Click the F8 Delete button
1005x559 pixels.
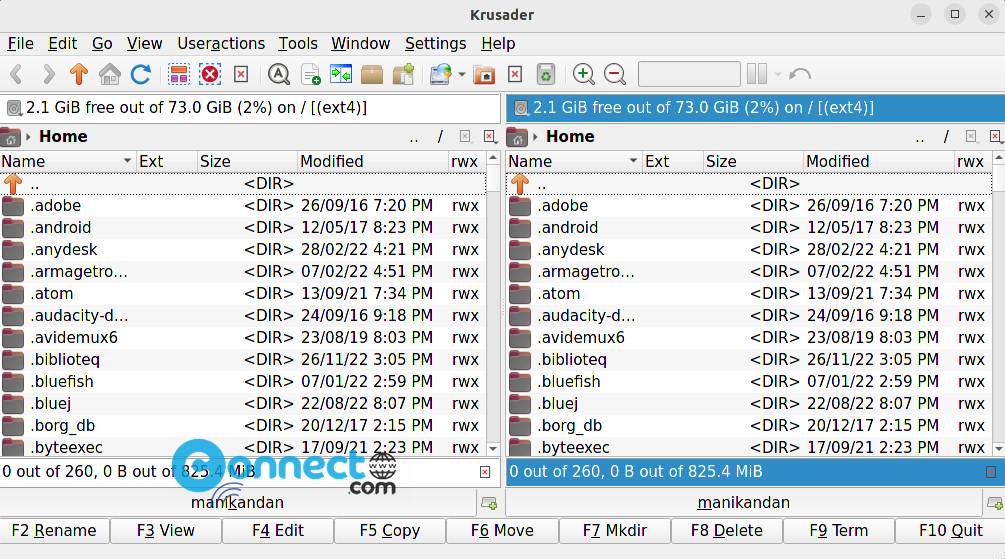pyautogui.click(x=727, y=531)
